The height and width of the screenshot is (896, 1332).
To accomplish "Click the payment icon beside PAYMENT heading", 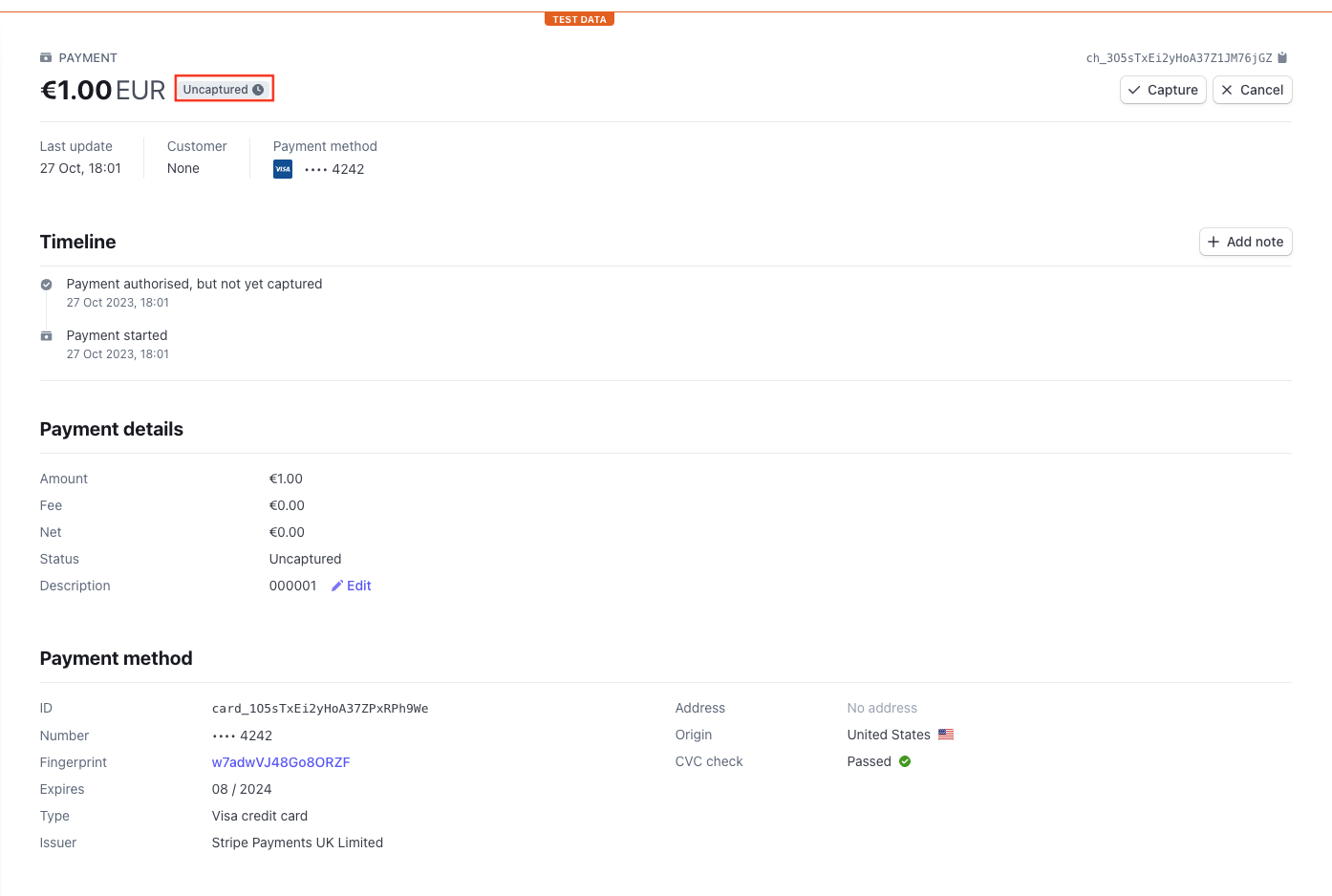I will [46, 58].
